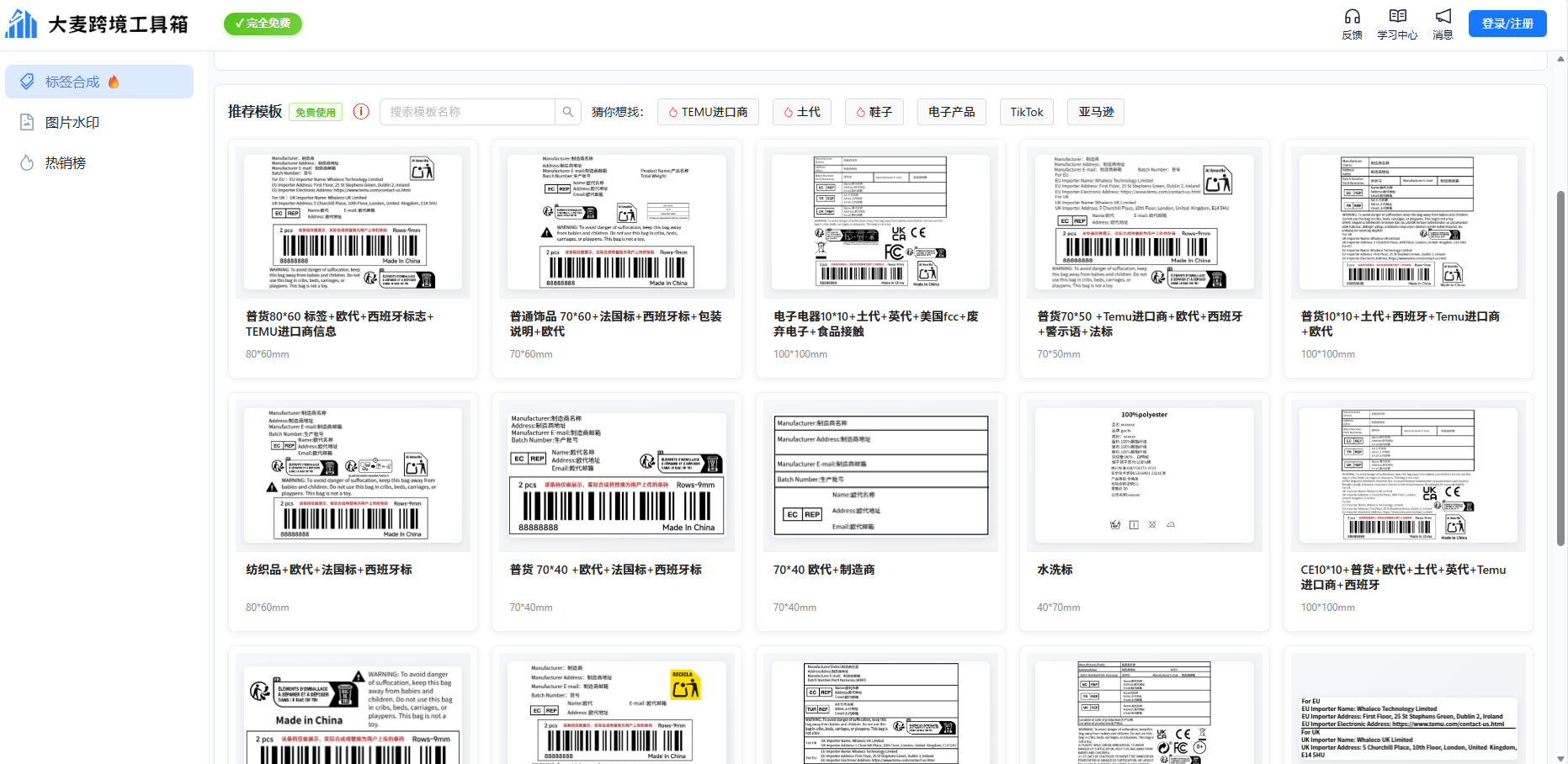Filter templates by 鞋子 tag
Image resolution: width=1568 pixels, height=764 pixels.
coord(874,112)
